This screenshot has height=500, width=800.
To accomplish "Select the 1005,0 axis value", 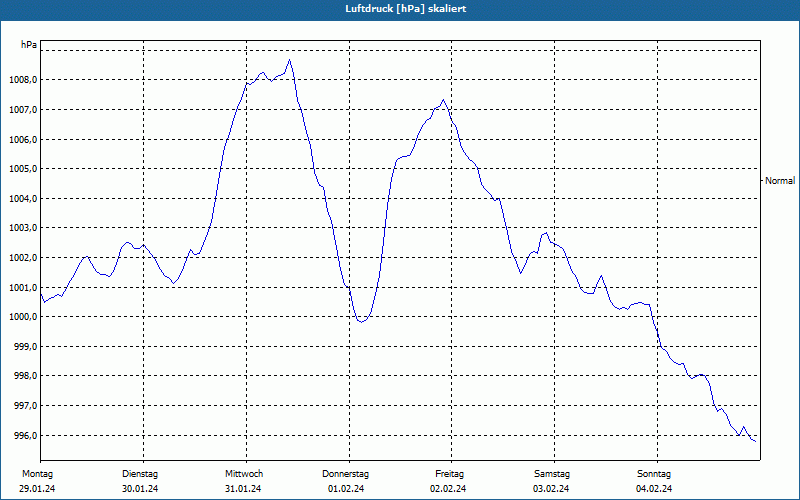I will coord(23,169).
